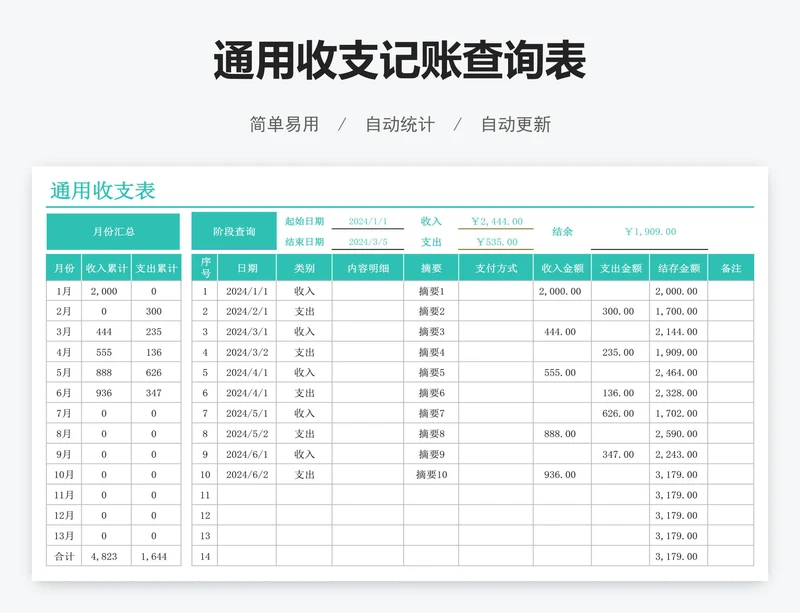
Task: Click expense total ¥535.00
Action: pyautogui.click(x=496, y=242)
